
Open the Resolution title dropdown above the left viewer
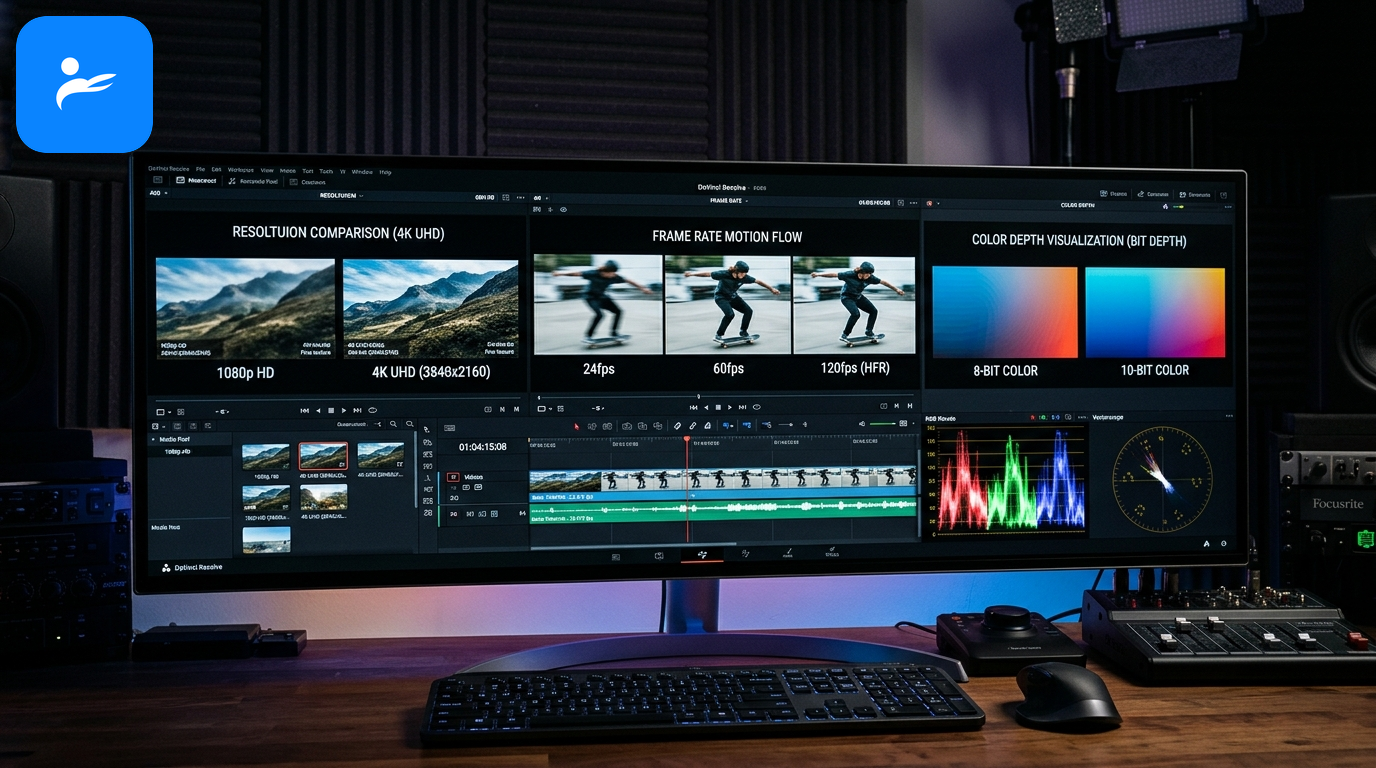[x=340, y=196]
